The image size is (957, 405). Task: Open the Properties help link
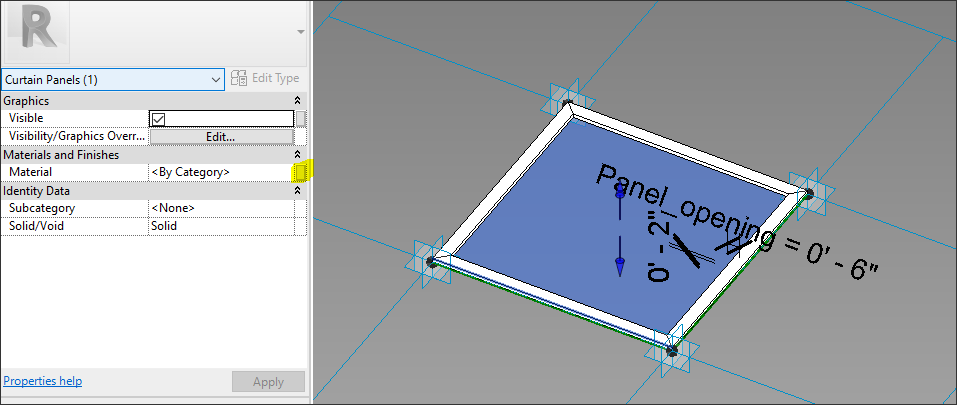click(x=43, y=381)
